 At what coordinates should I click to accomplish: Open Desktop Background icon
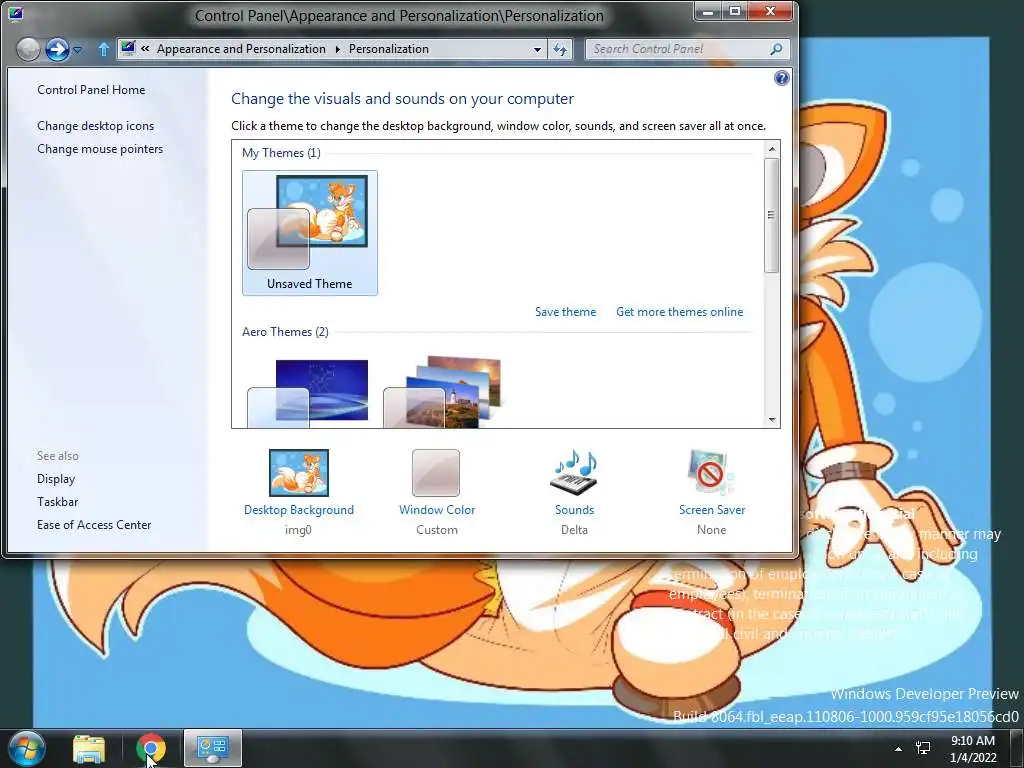pyautogui.click(x=299, y=473)
